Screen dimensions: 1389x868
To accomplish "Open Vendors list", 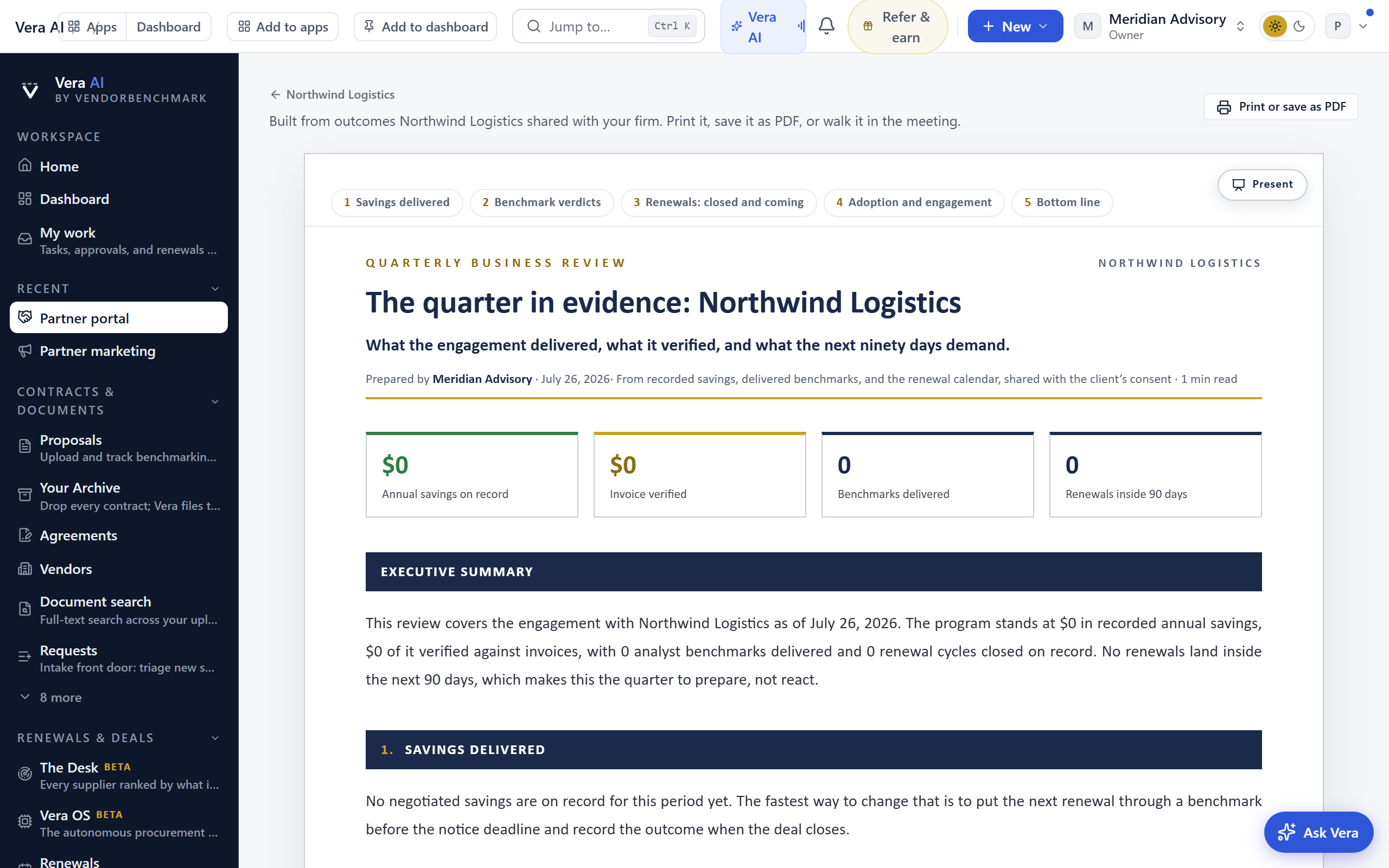I will point(119,569).
